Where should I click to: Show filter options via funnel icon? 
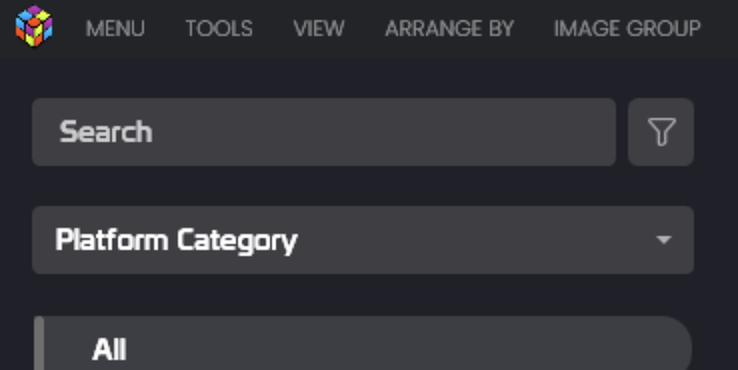[662, 131]
